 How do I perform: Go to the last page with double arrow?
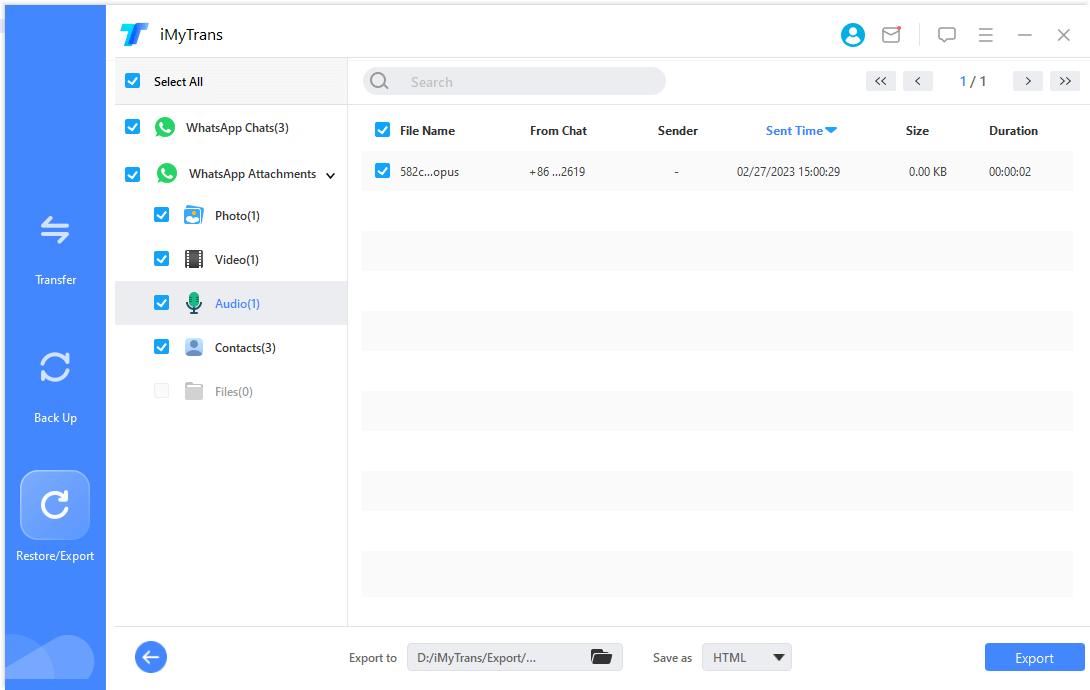click(x=1065, y=81)
